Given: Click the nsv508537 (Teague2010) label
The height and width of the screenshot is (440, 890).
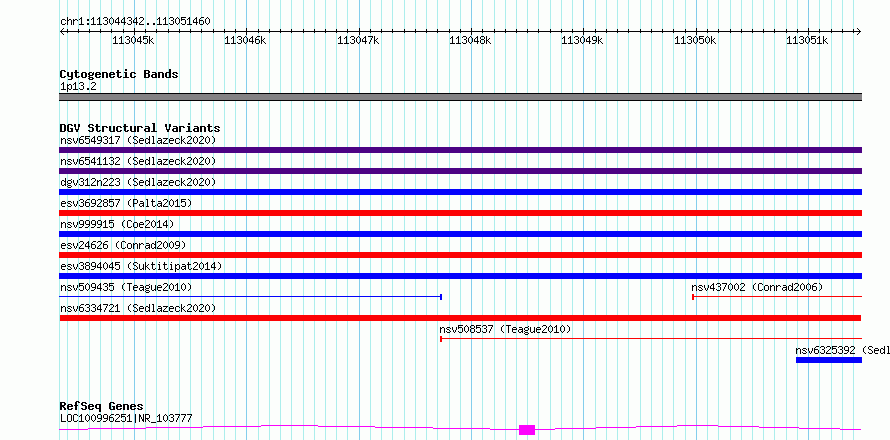Looking at the screenshot, I should tap(505, 329).
